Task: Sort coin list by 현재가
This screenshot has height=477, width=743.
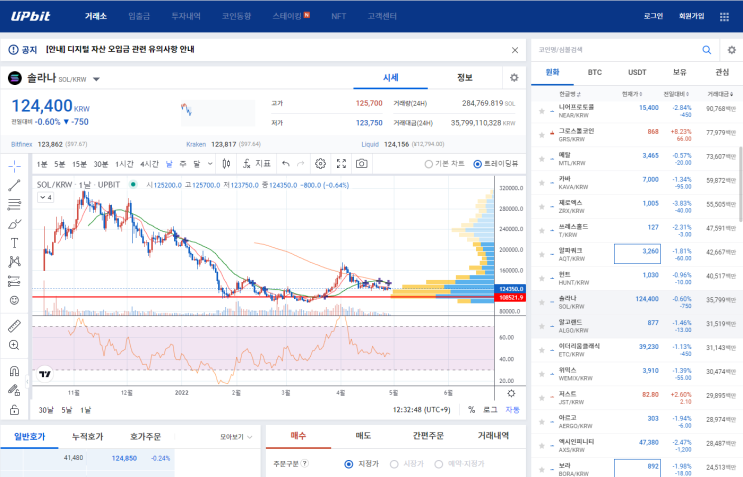Action: tap(632, 94)
